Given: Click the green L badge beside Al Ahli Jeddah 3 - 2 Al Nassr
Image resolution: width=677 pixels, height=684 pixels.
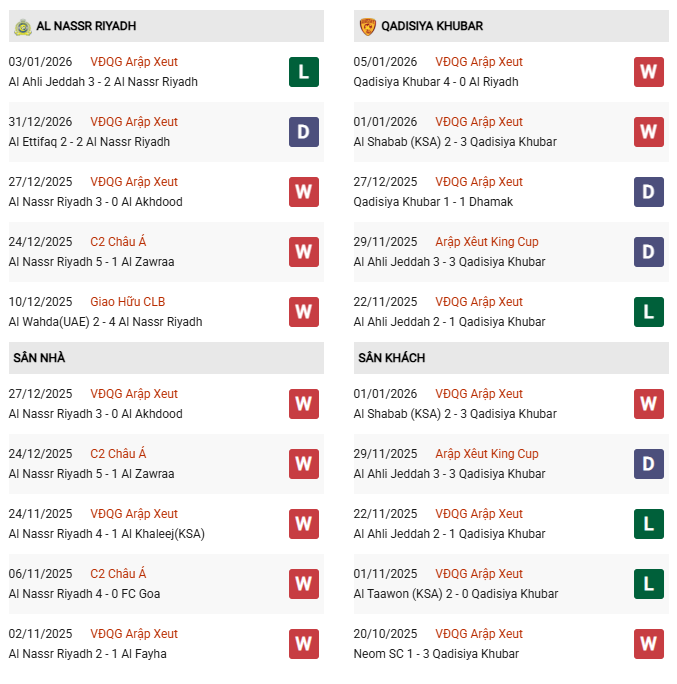Looking at the screenshot, I should (x=304, y=72).
